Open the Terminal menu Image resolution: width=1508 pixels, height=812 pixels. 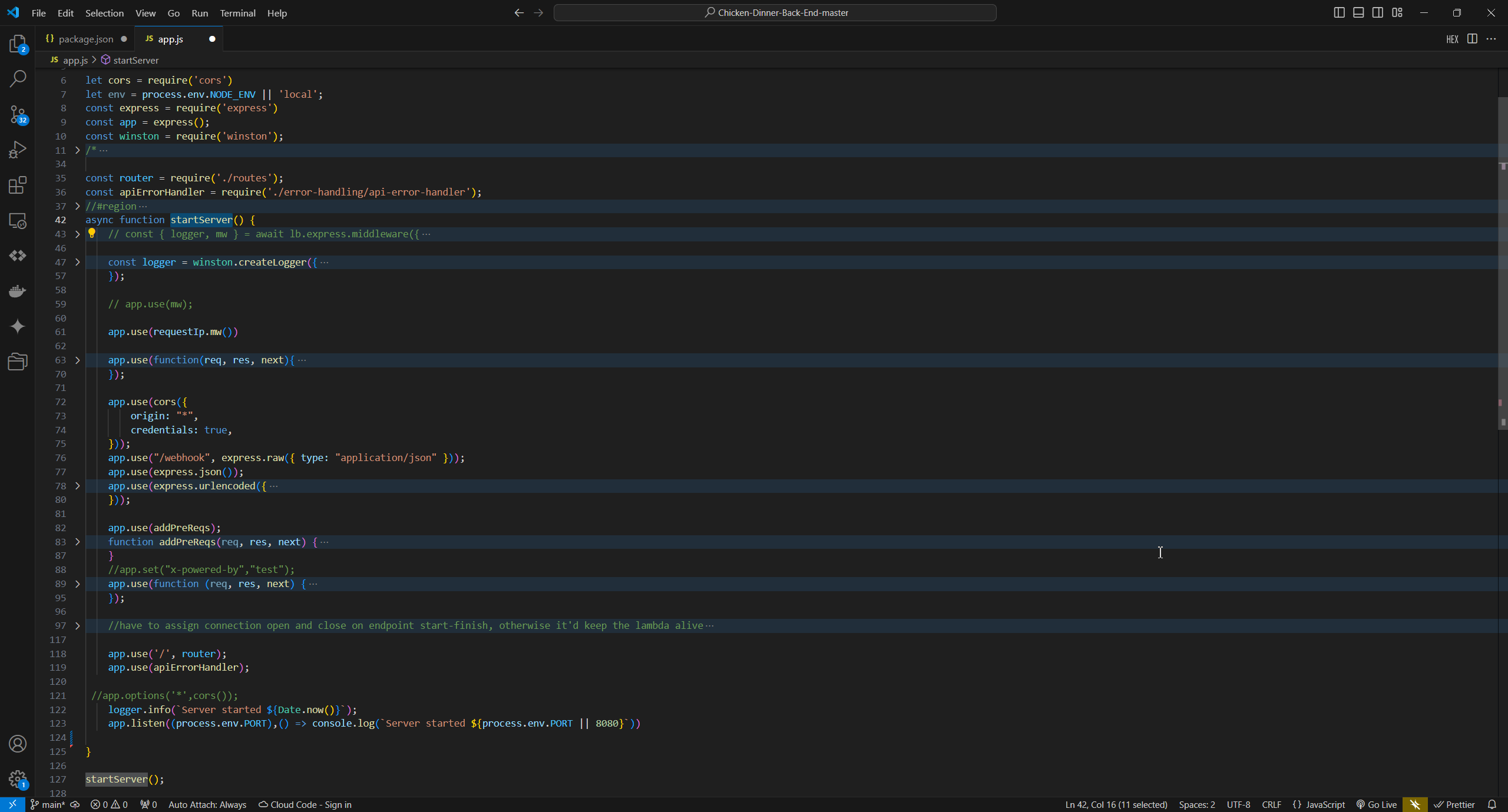point(237,13)
